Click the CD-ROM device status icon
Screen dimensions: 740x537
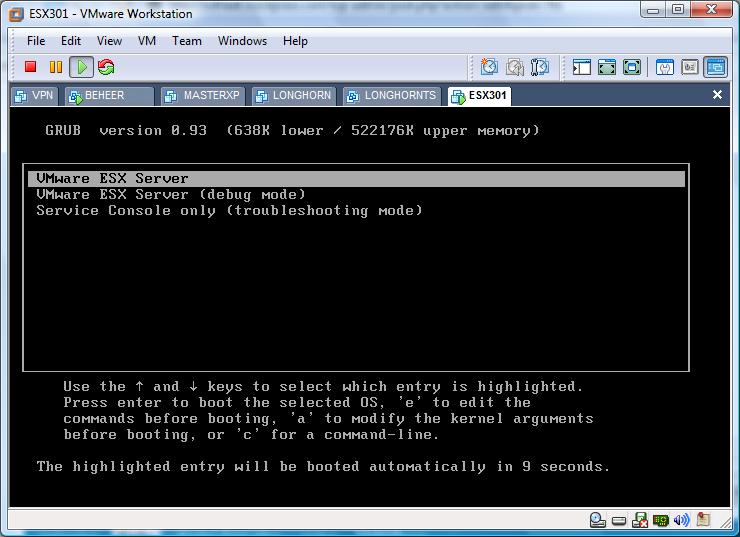(x=597, y=521)
